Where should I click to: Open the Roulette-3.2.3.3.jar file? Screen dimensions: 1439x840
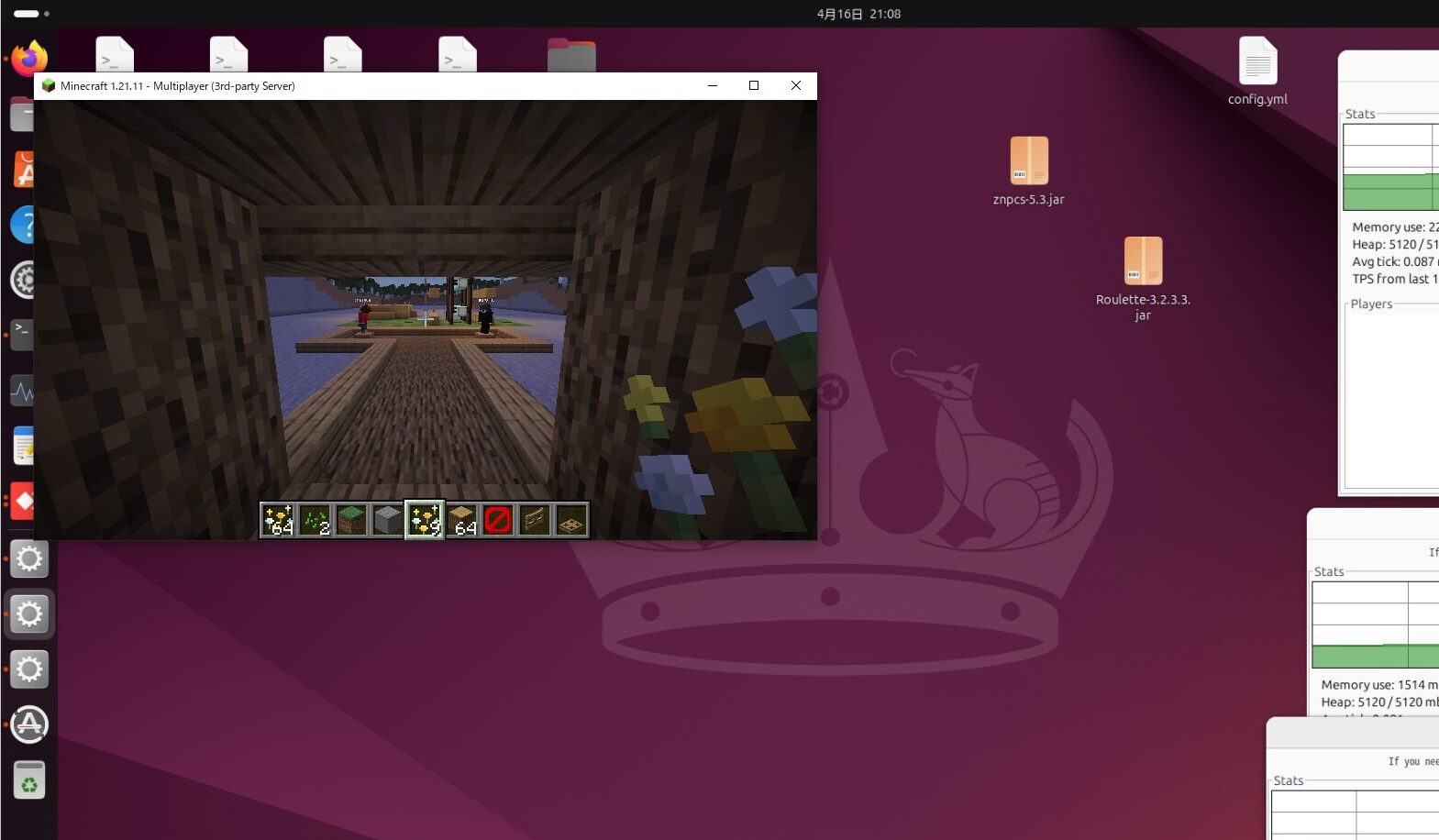click(1143, 261)
